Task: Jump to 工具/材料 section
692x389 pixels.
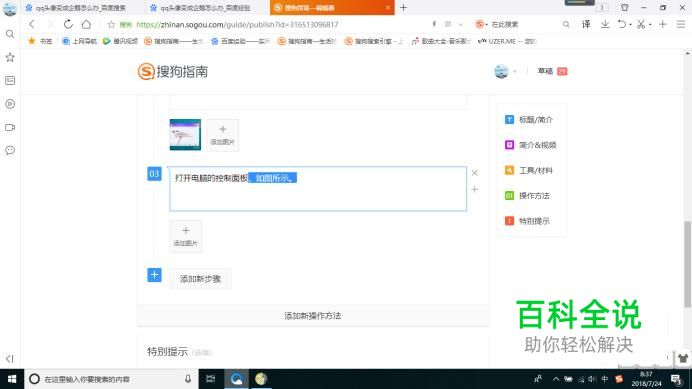Action: [x=529, y=170]
